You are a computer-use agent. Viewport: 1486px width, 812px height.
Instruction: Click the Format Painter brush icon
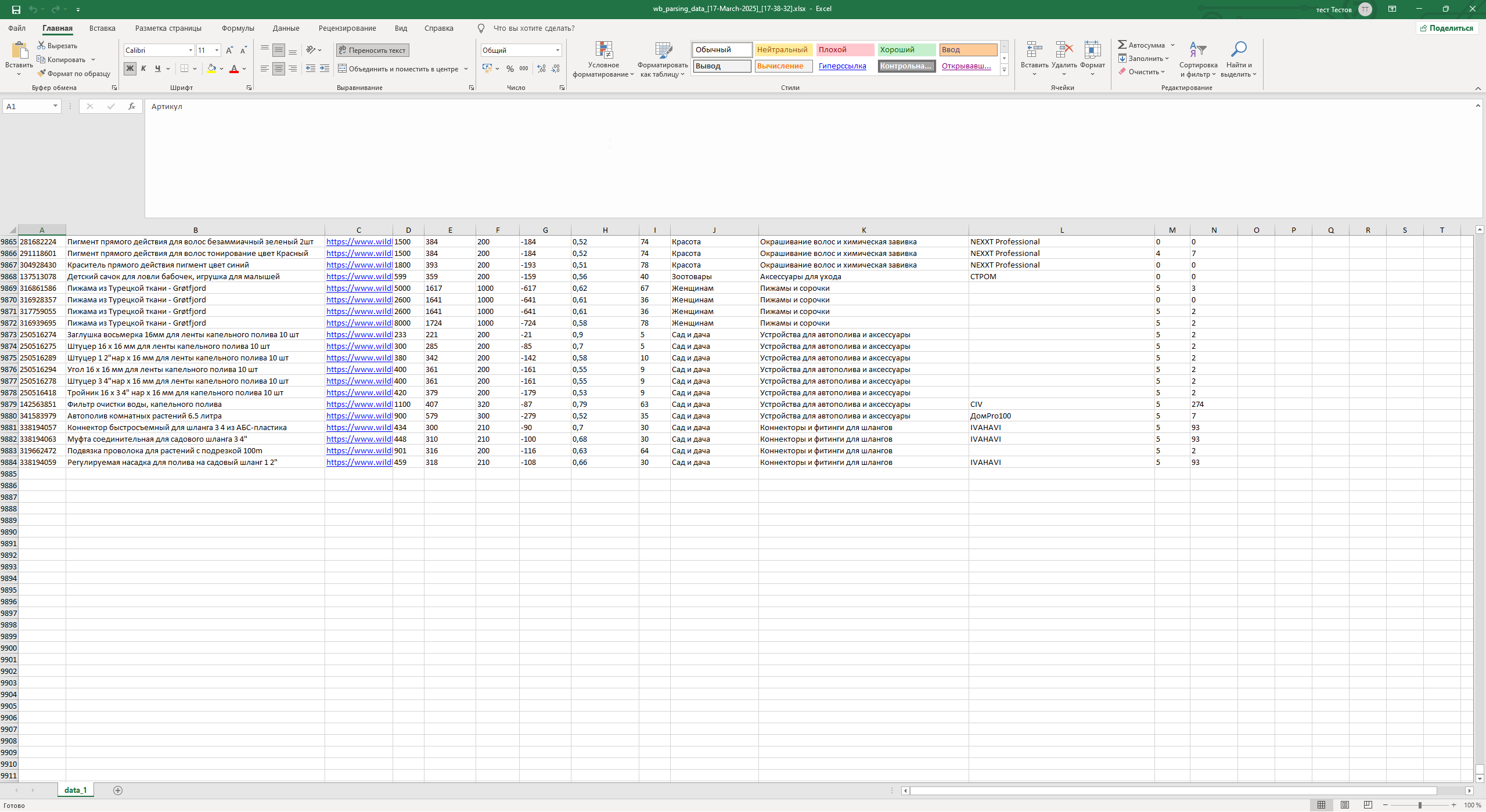(42, 74)
